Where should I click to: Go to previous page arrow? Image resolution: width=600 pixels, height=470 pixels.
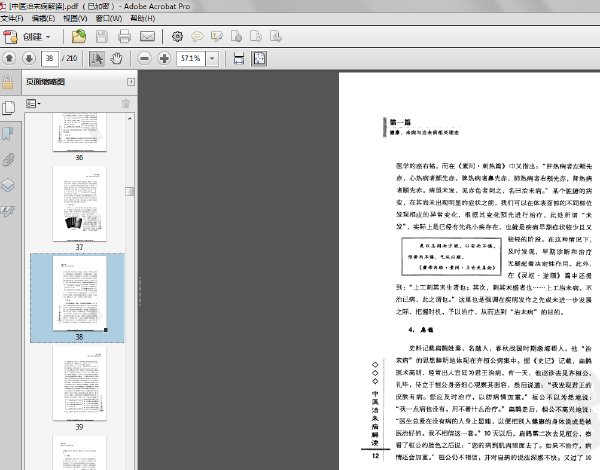pyautogui.click(x=10, y=59)
